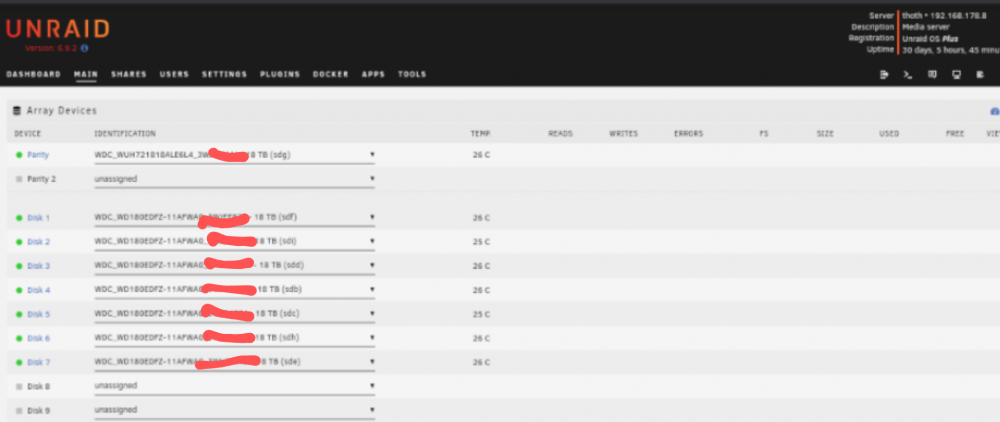This screenshot has height=422, width=1000.
Task: Open the Disk 3 link
Action: pos(38,266)
